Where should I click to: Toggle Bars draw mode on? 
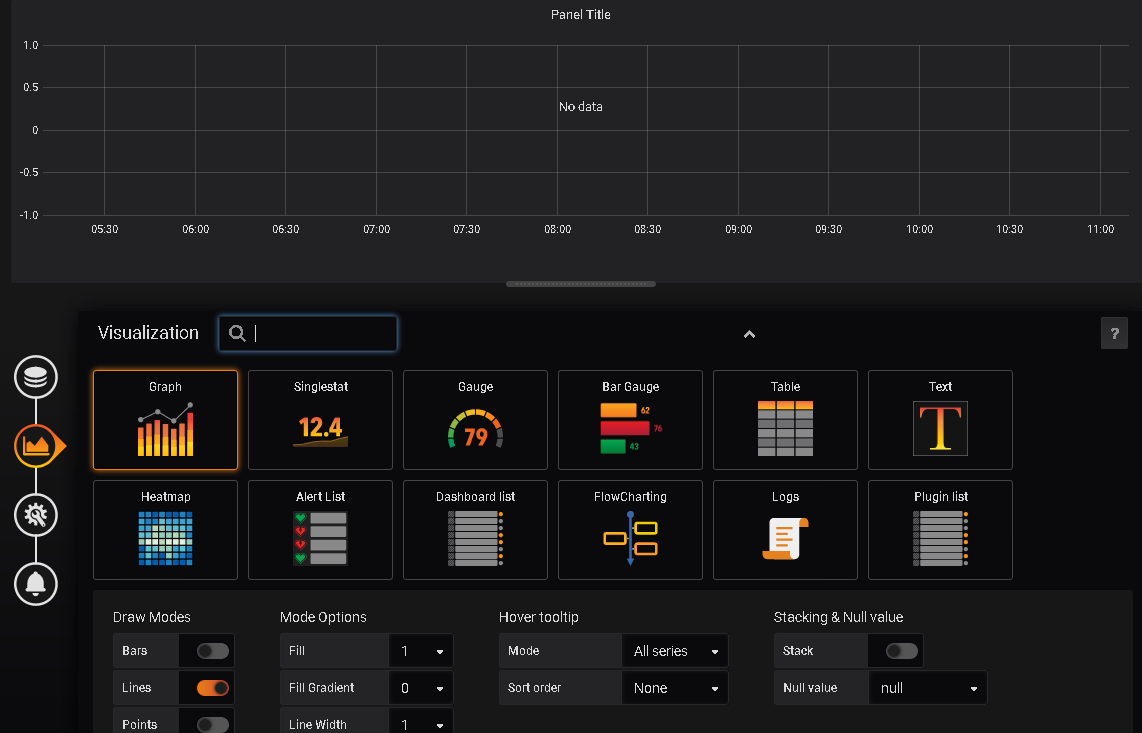pos(207,651)
